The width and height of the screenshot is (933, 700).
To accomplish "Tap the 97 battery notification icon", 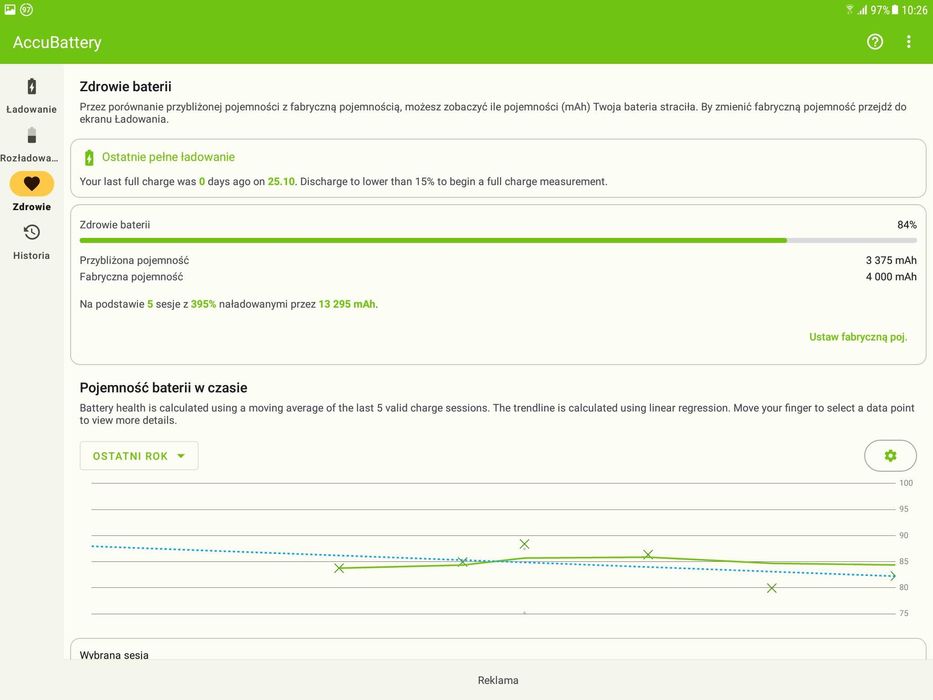I will pyautogui.click(x=27, y=10).
